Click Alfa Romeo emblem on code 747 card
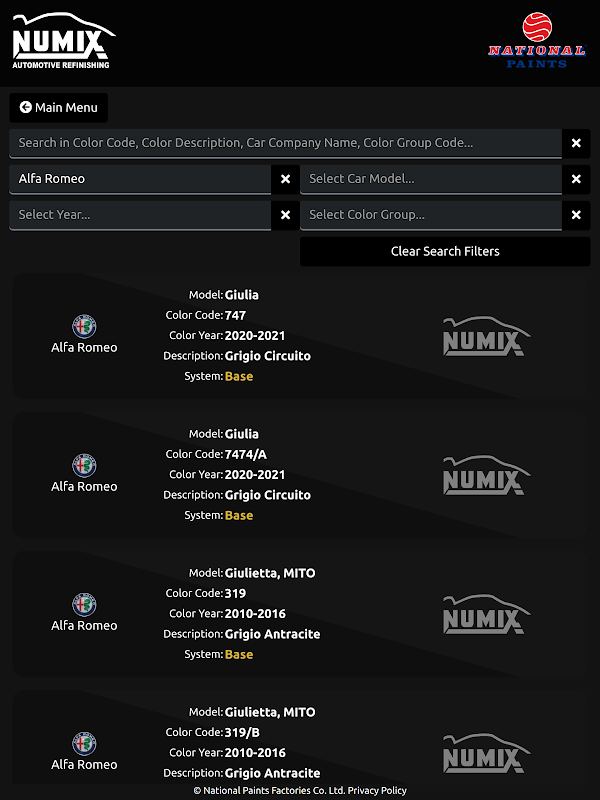This screenshot has width=600, height=800. coord(84,327)
